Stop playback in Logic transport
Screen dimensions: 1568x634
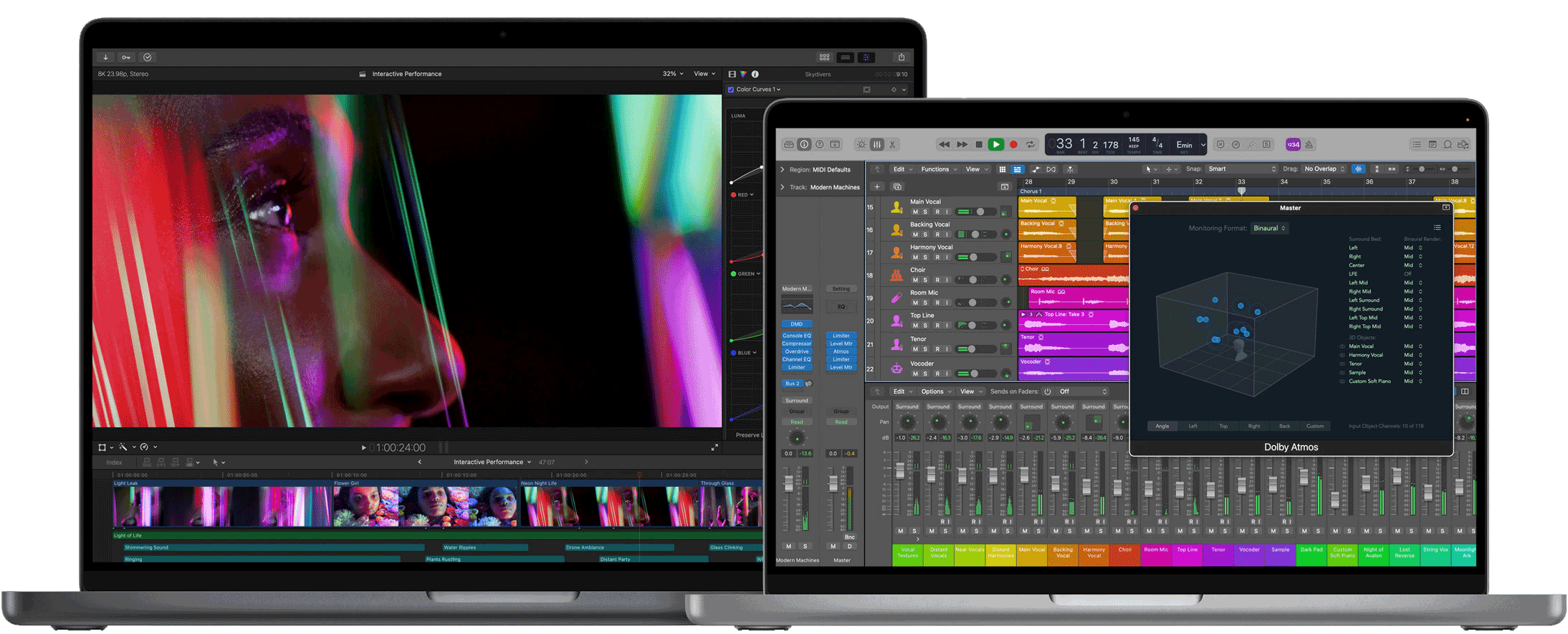click(x=979, y=144)
